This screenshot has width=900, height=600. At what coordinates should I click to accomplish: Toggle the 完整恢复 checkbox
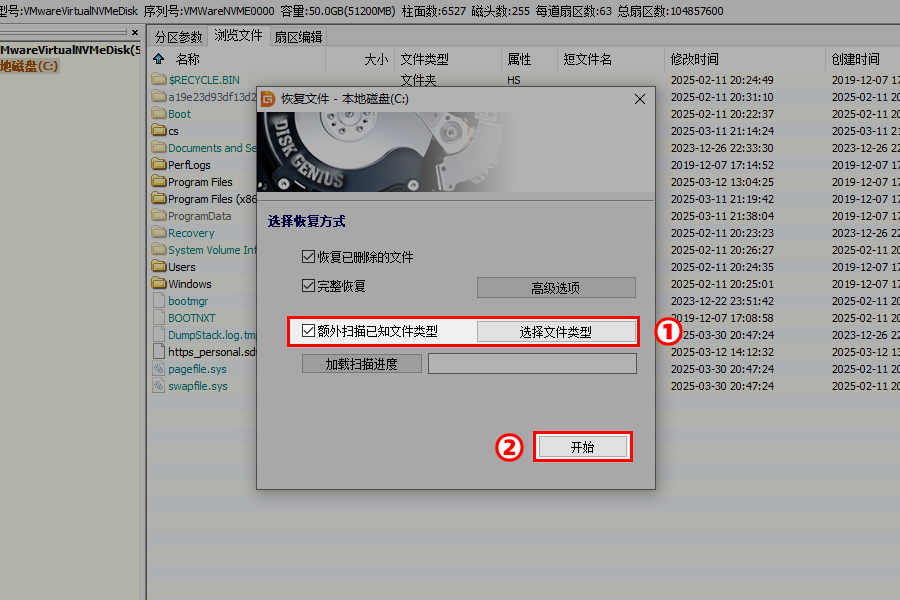tap(308, 285)
